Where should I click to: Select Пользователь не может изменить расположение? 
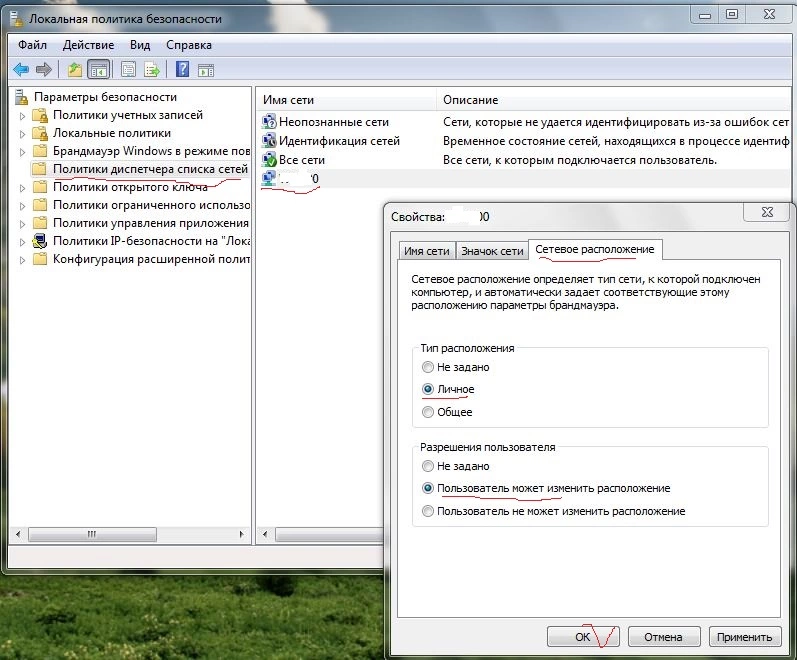click(x=429, y=511)
